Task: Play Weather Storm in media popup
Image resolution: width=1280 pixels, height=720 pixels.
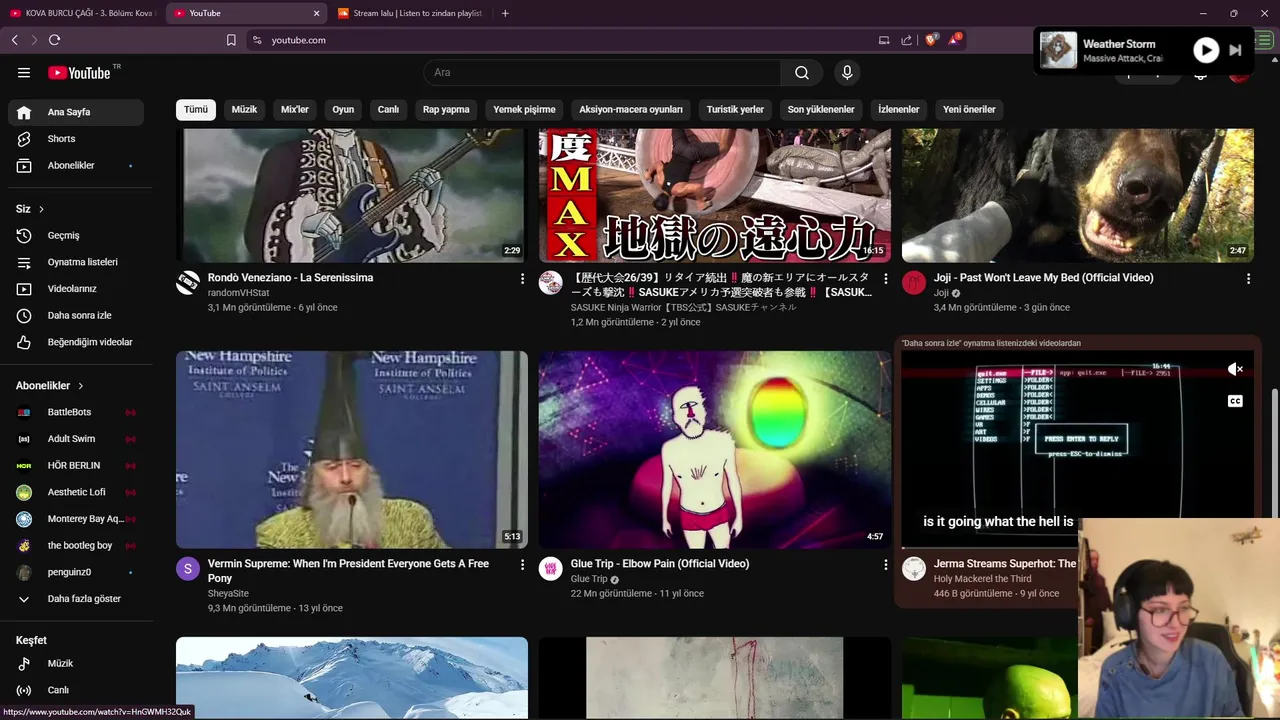Action: pos(1206,50)
